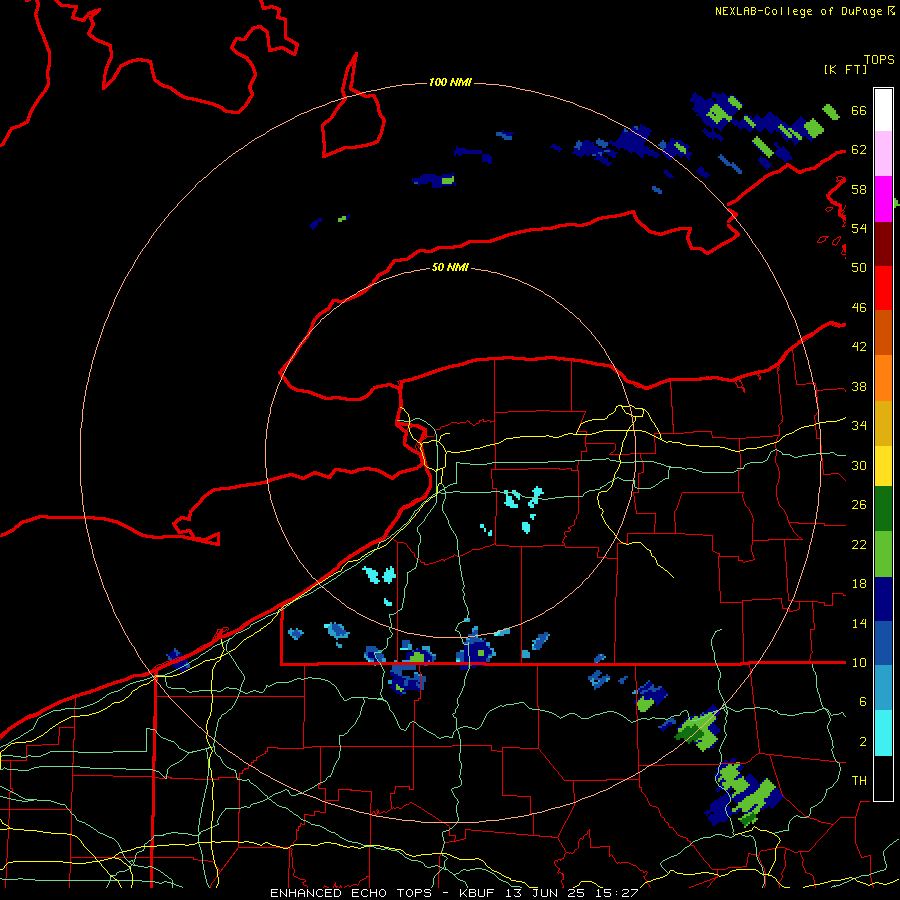Image resolution: width=900 pixels, height=900 pixels.
Task: Click the gold legend swatch
Action: (x=883, y=423)
